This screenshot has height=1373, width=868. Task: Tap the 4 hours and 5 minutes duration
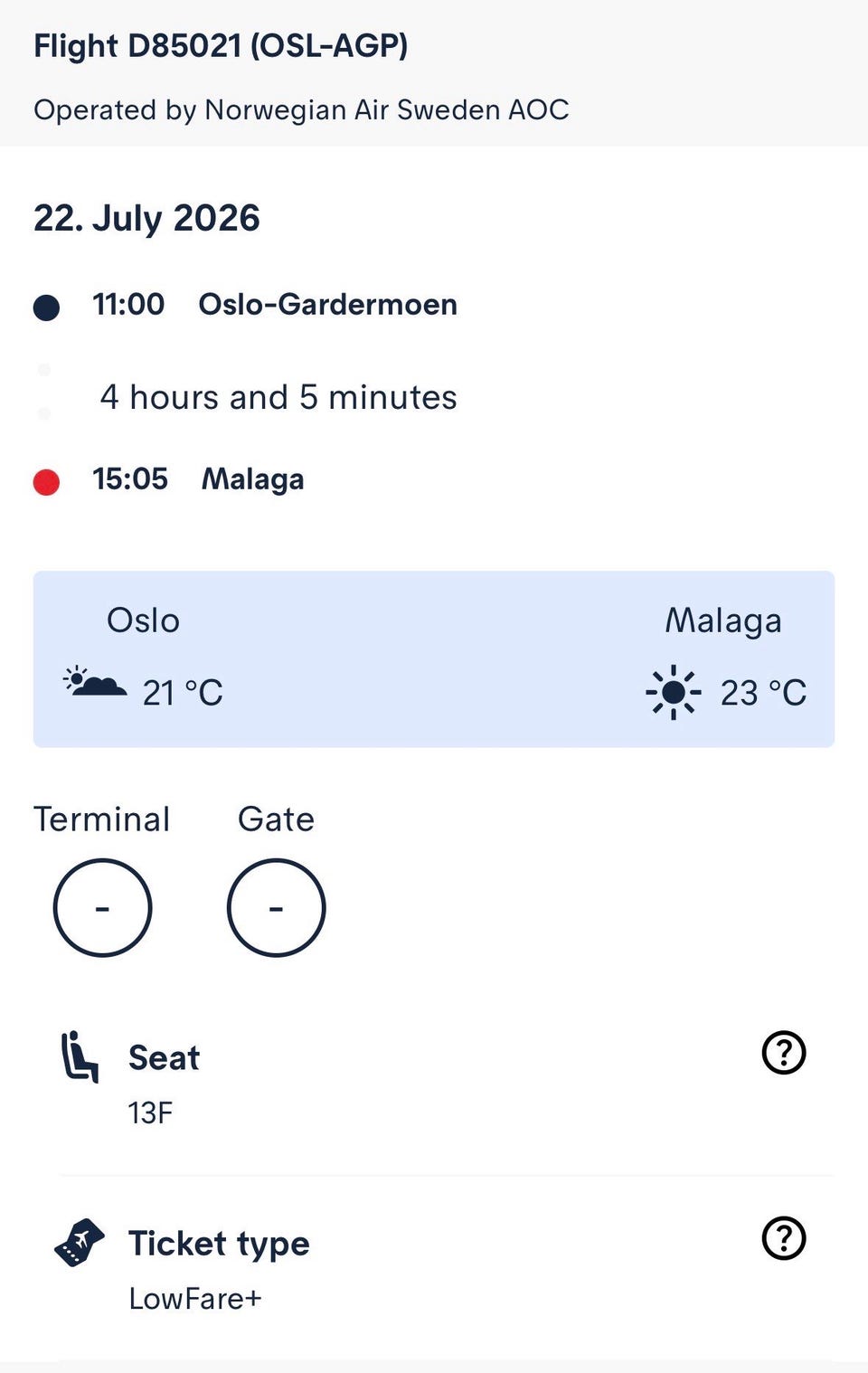click(278, 397)
